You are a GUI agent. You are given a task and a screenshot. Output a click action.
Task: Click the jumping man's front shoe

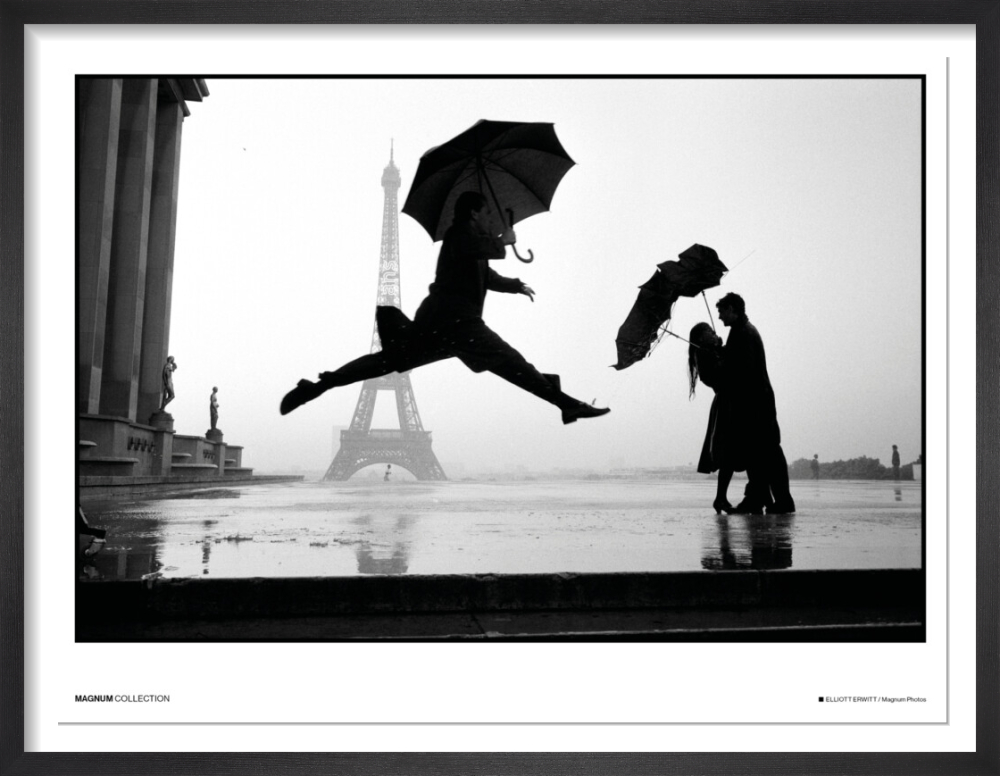click(585, 411)
